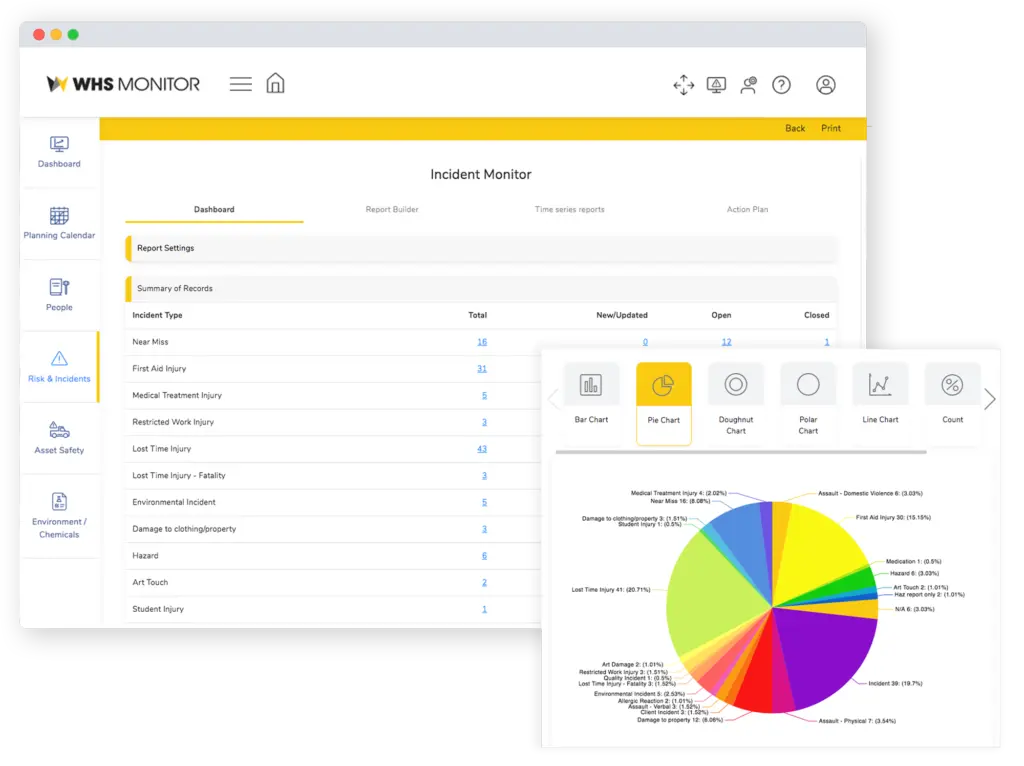Expand the Summary of Records panel
This screenshot has width=1024, height=766.
[x=480, y=289]
